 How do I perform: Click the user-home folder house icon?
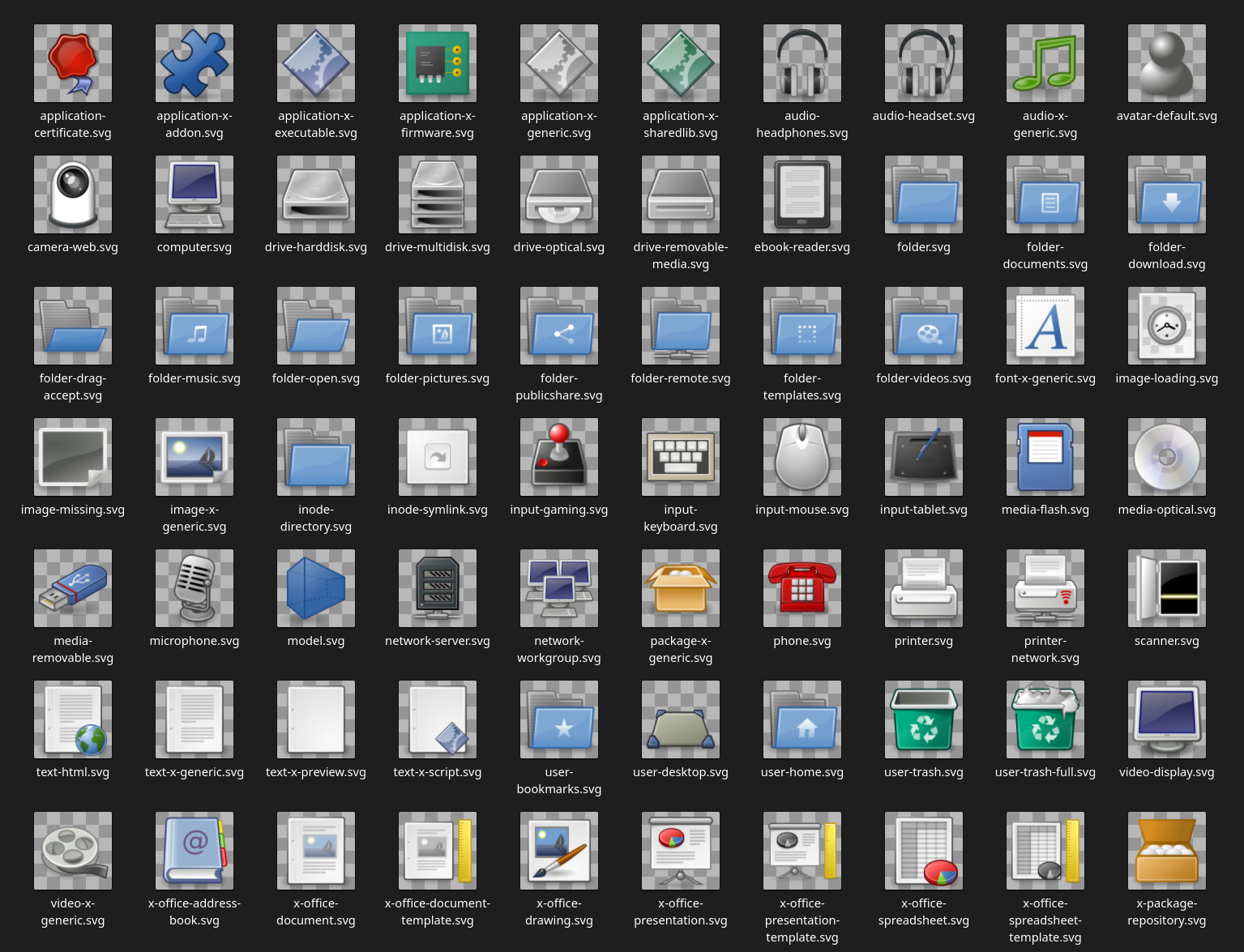[802, 719]
